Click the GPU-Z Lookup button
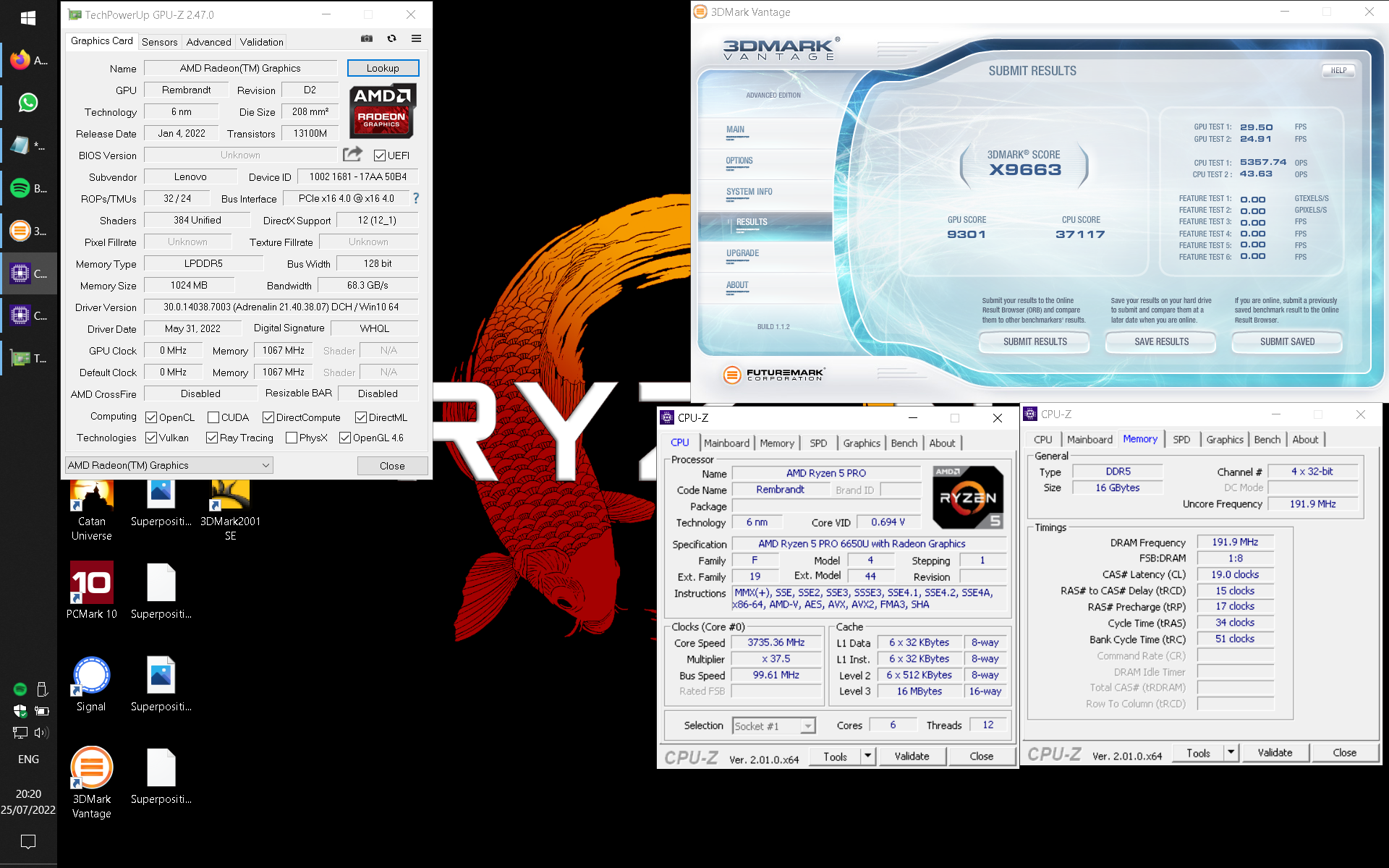 click(x=383, y=68)
